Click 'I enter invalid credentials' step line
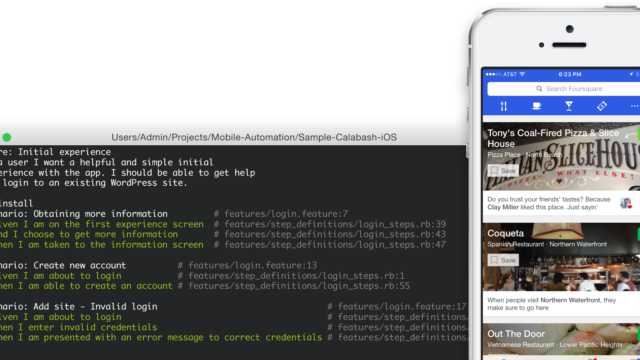 pos(78,327)
